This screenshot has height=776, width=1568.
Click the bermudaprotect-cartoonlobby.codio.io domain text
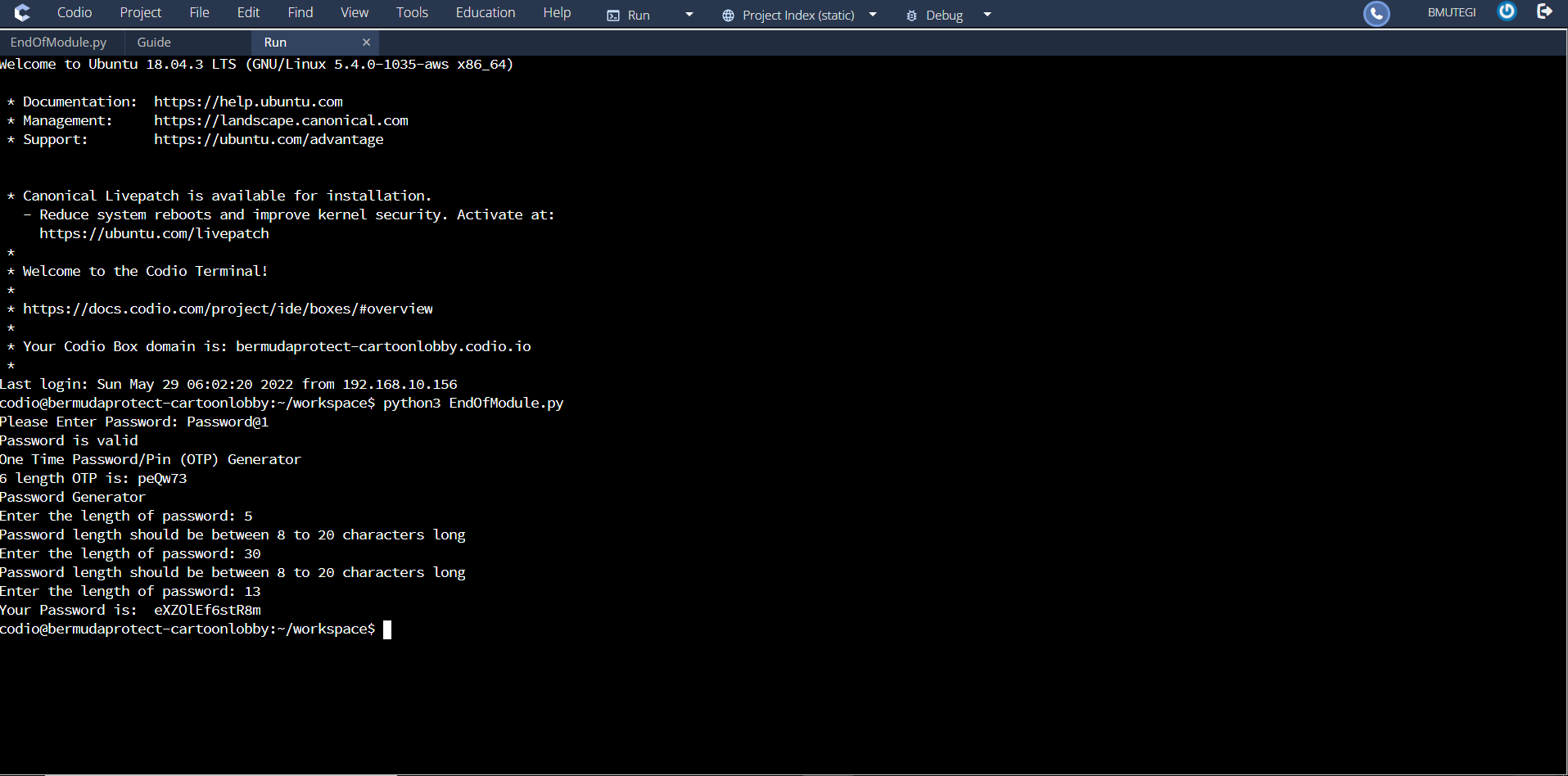click(383, 346)
